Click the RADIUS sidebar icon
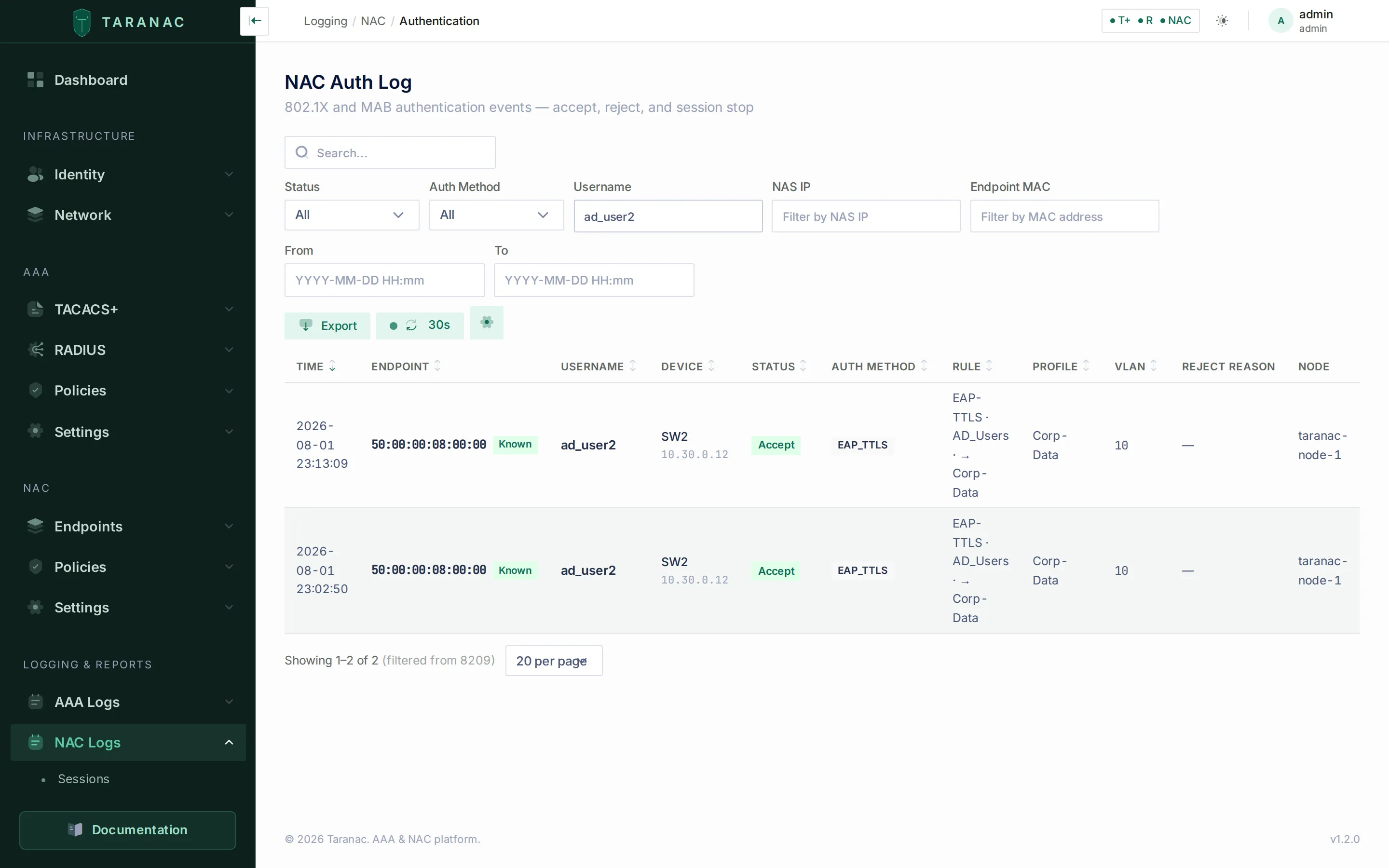1389x868 pixels. [x=35, y=350]
